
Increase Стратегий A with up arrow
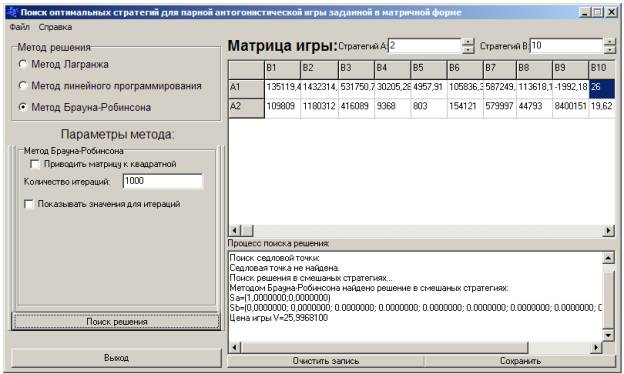(468, 42)
